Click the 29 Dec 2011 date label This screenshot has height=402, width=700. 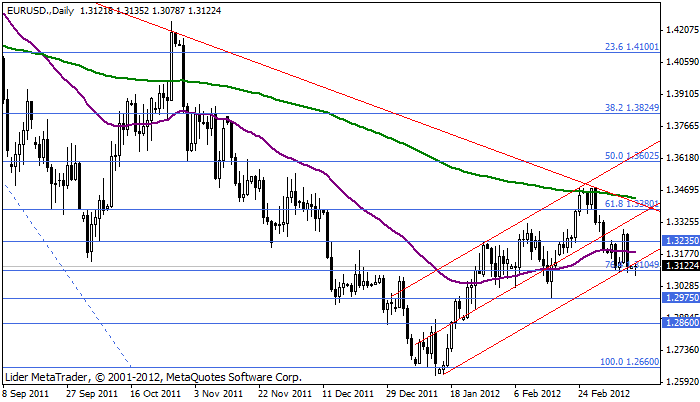pos(412,394)
